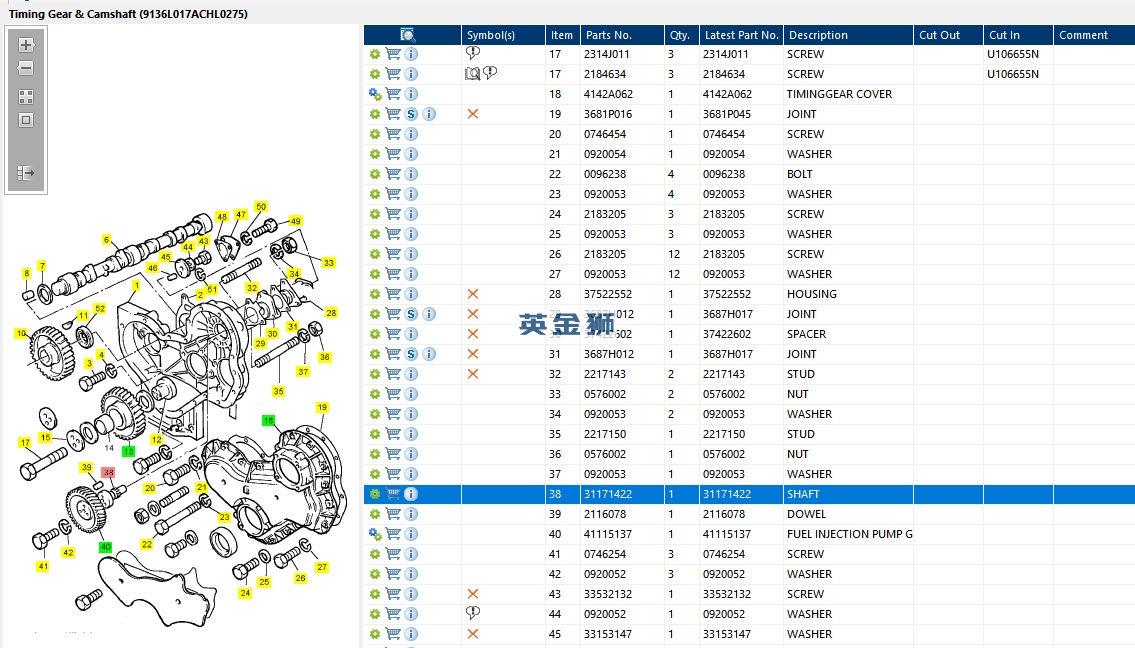Click the orange X symbol for item 19
Screen dimensions: 1135x648
pyautogui.click(x=473, y=114)
